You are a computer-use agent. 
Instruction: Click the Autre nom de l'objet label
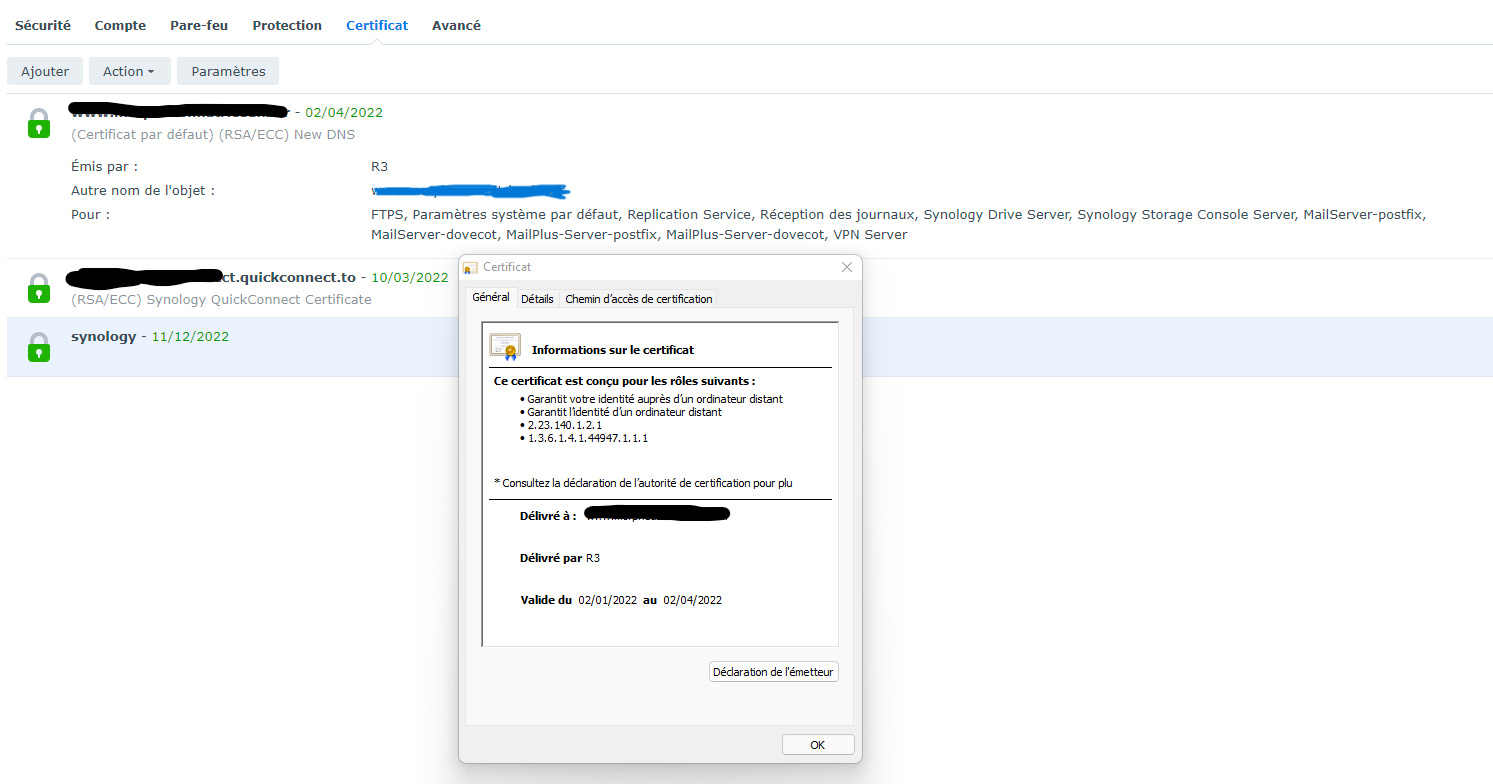tap(143, 191)
